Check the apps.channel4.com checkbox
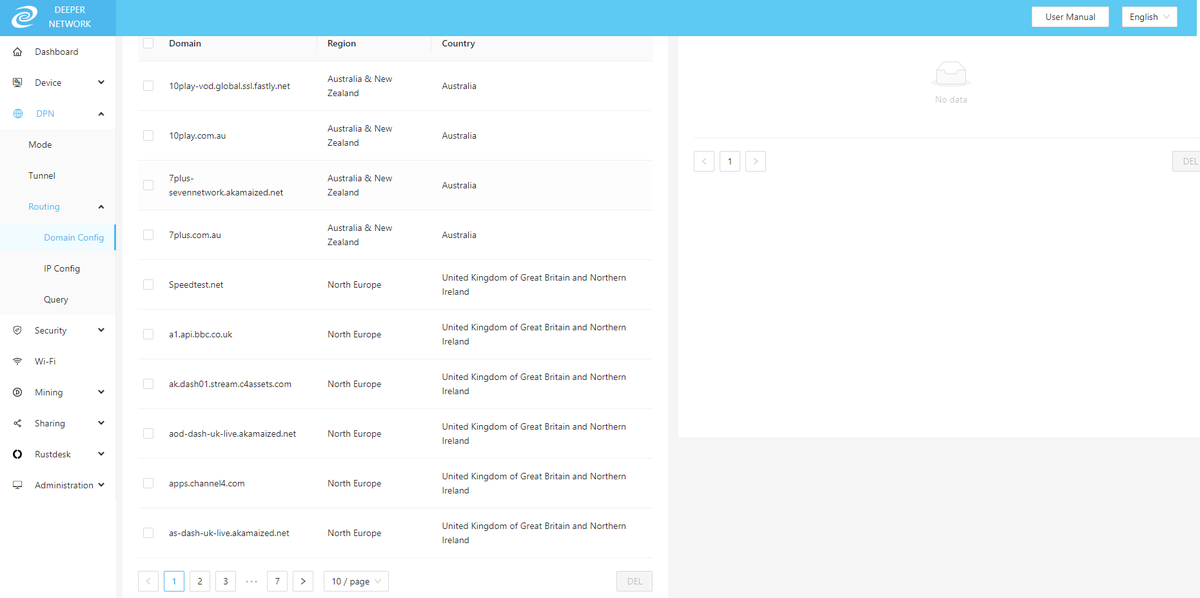Viewport: 1200px width, 598px height. [x=148, y=483]
